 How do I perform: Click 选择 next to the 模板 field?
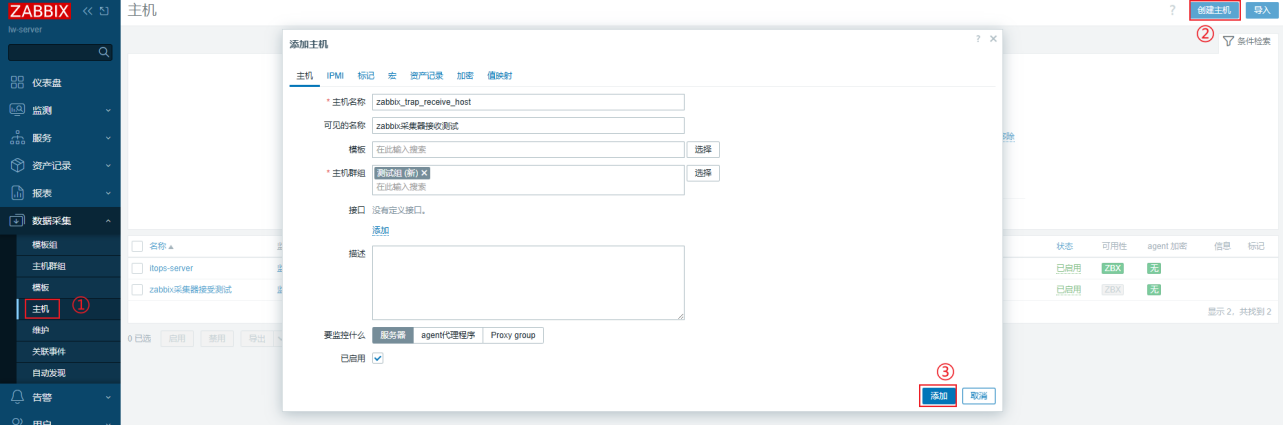703,149
